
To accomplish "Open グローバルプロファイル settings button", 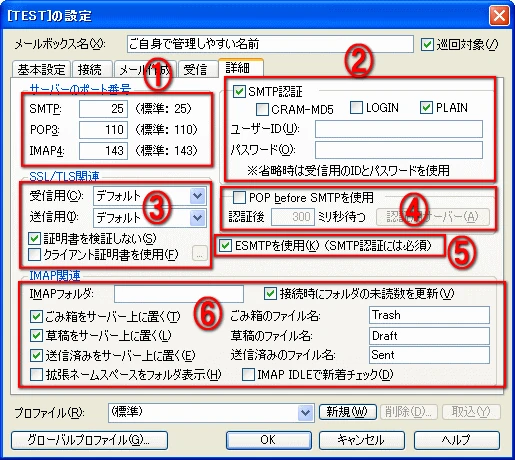I will coord(89,440).
